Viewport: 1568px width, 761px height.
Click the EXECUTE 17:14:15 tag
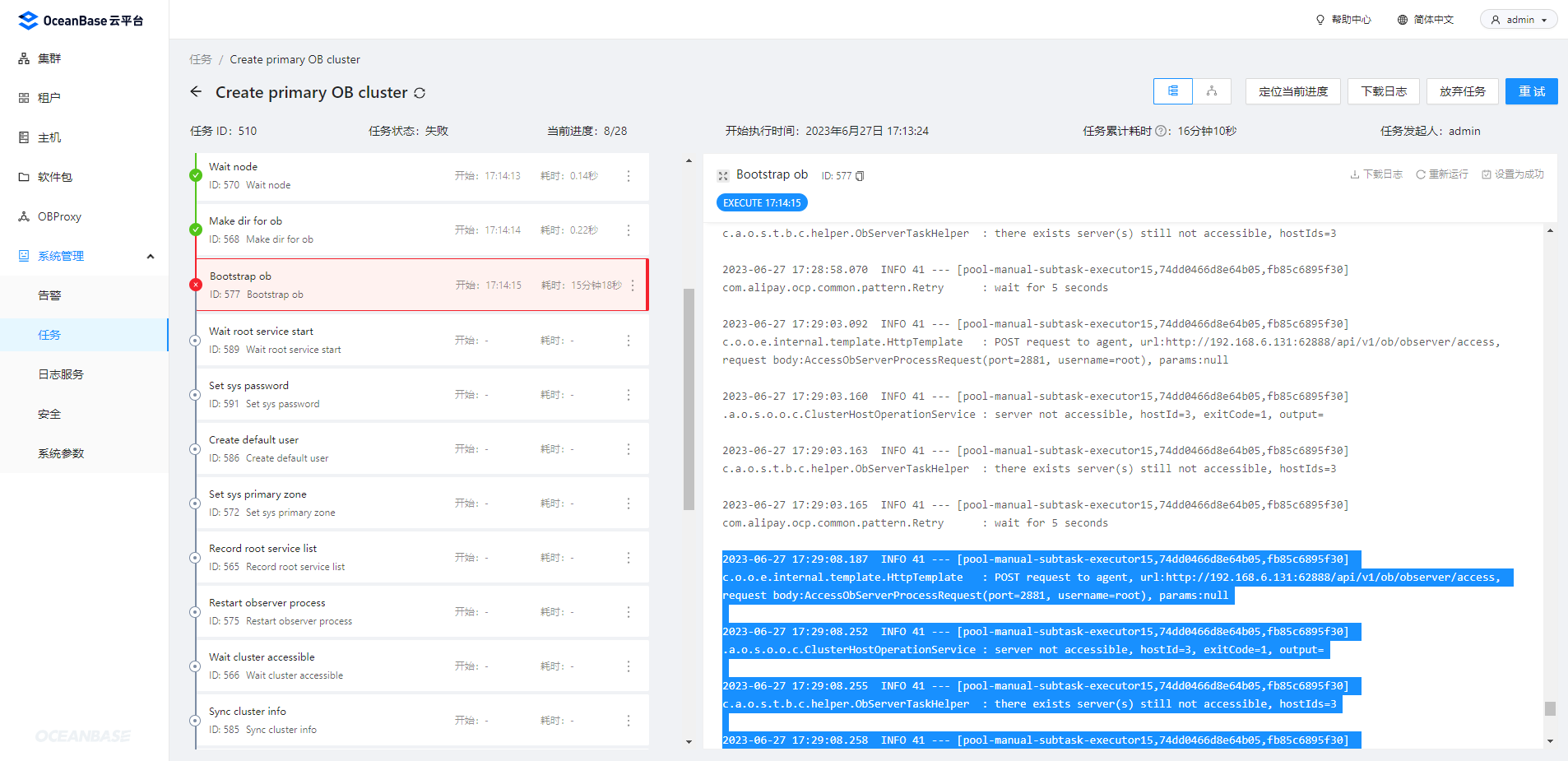[x=762, y=202]
